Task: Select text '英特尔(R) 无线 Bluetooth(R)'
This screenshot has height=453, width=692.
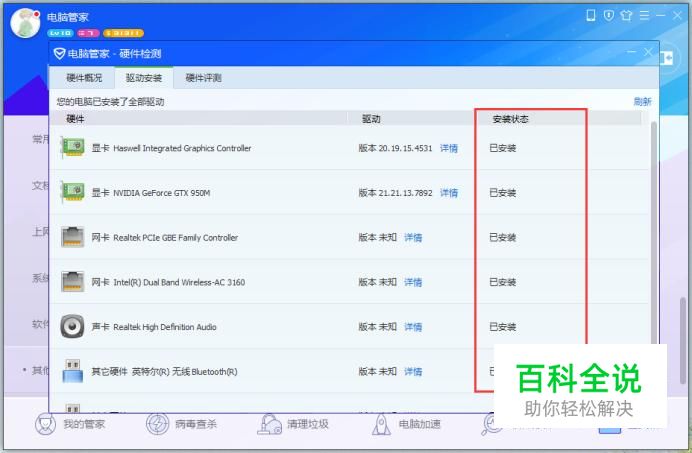Action: click(184, 372)
